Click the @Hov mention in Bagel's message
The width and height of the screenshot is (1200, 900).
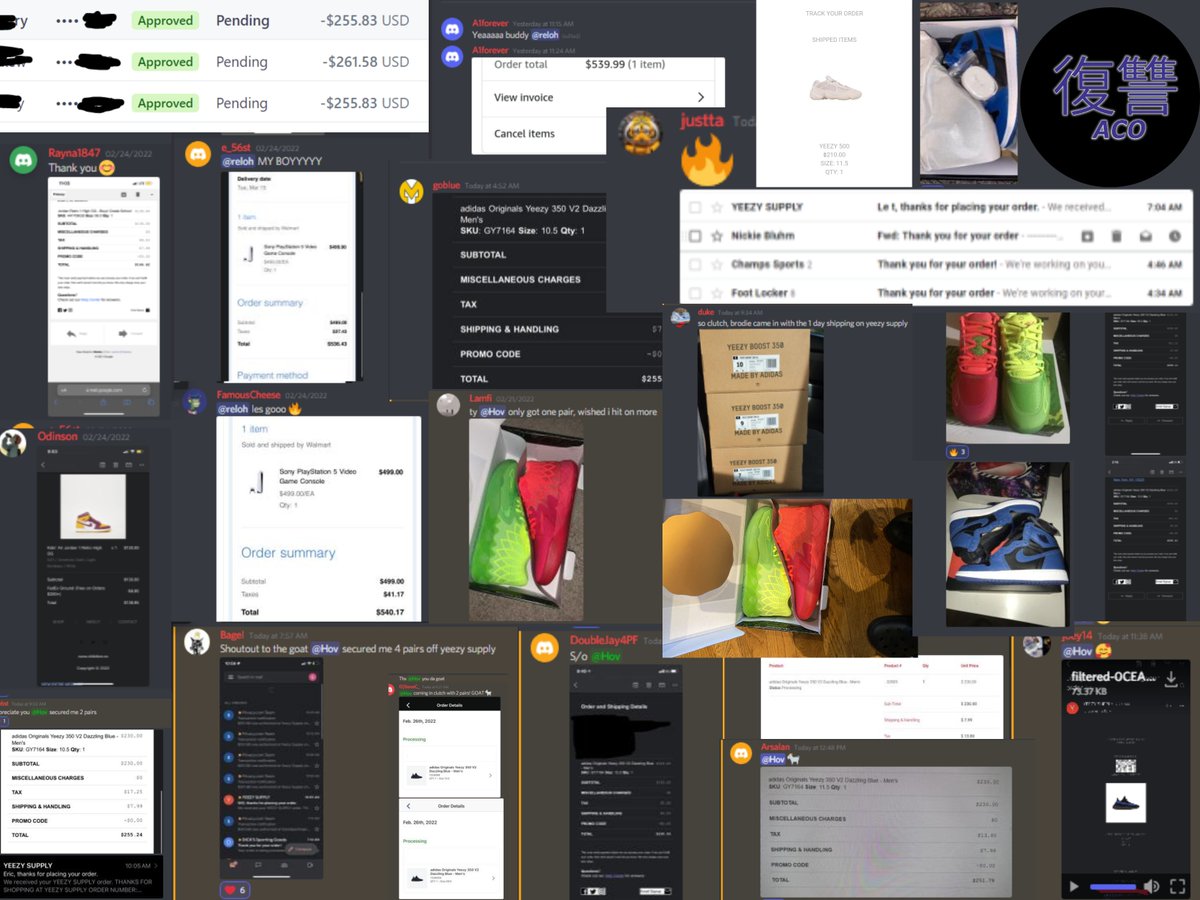pyautogui.click(x=325, y=649)
